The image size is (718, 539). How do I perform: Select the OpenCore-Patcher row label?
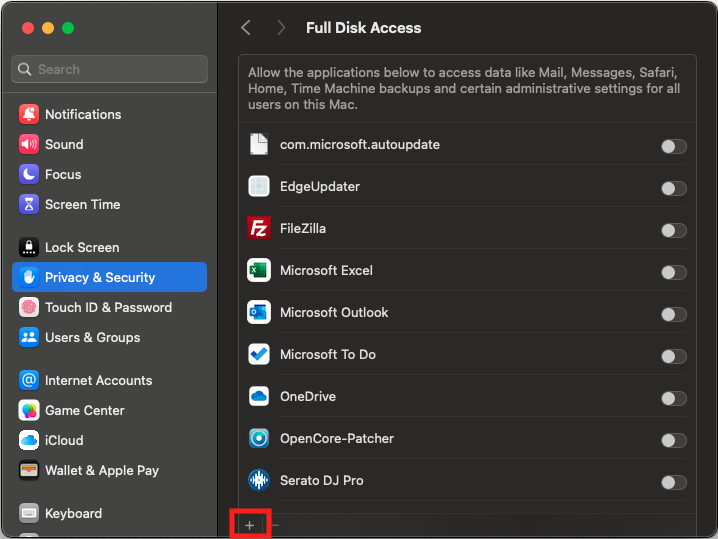tap(337, 439)
